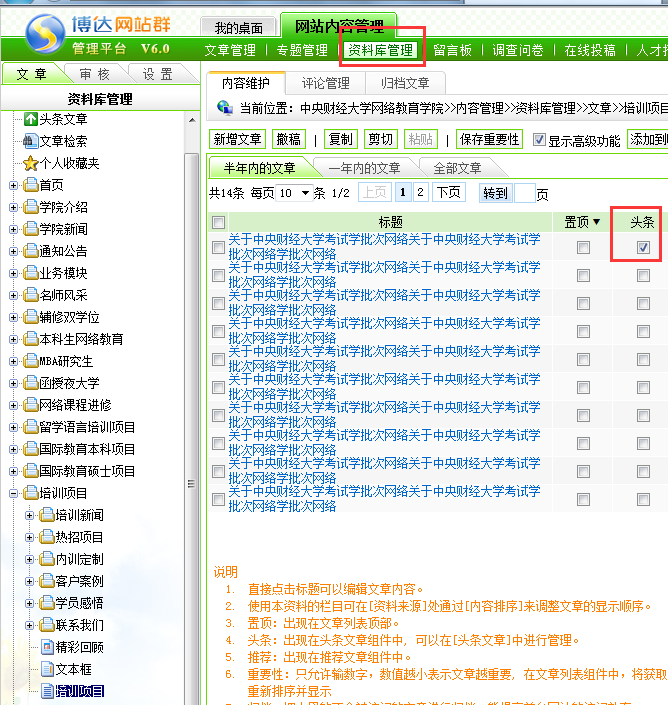Open the 文章管理 menu item
This screenshot has width=668, height=705.
[x=230, y=50]
